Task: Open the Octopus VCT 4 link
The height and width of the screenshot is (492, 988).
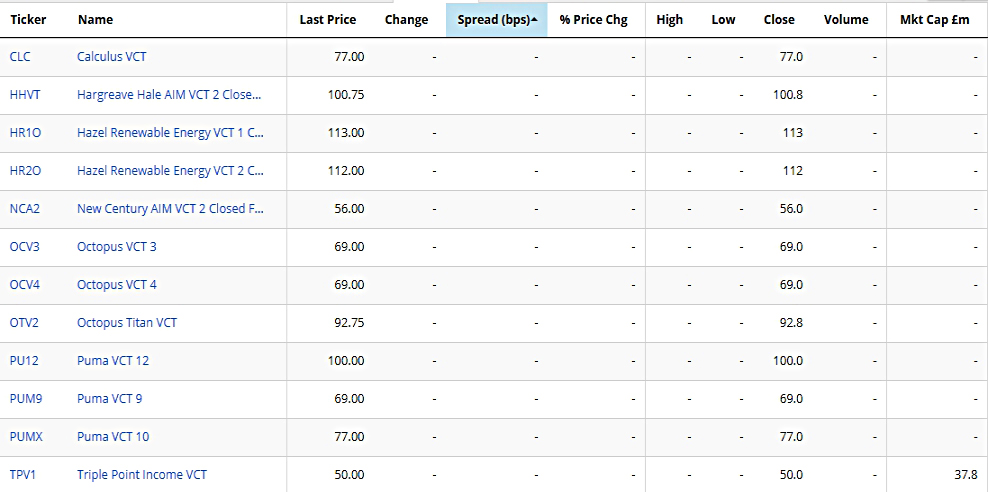Action: (x=117, y=285)
